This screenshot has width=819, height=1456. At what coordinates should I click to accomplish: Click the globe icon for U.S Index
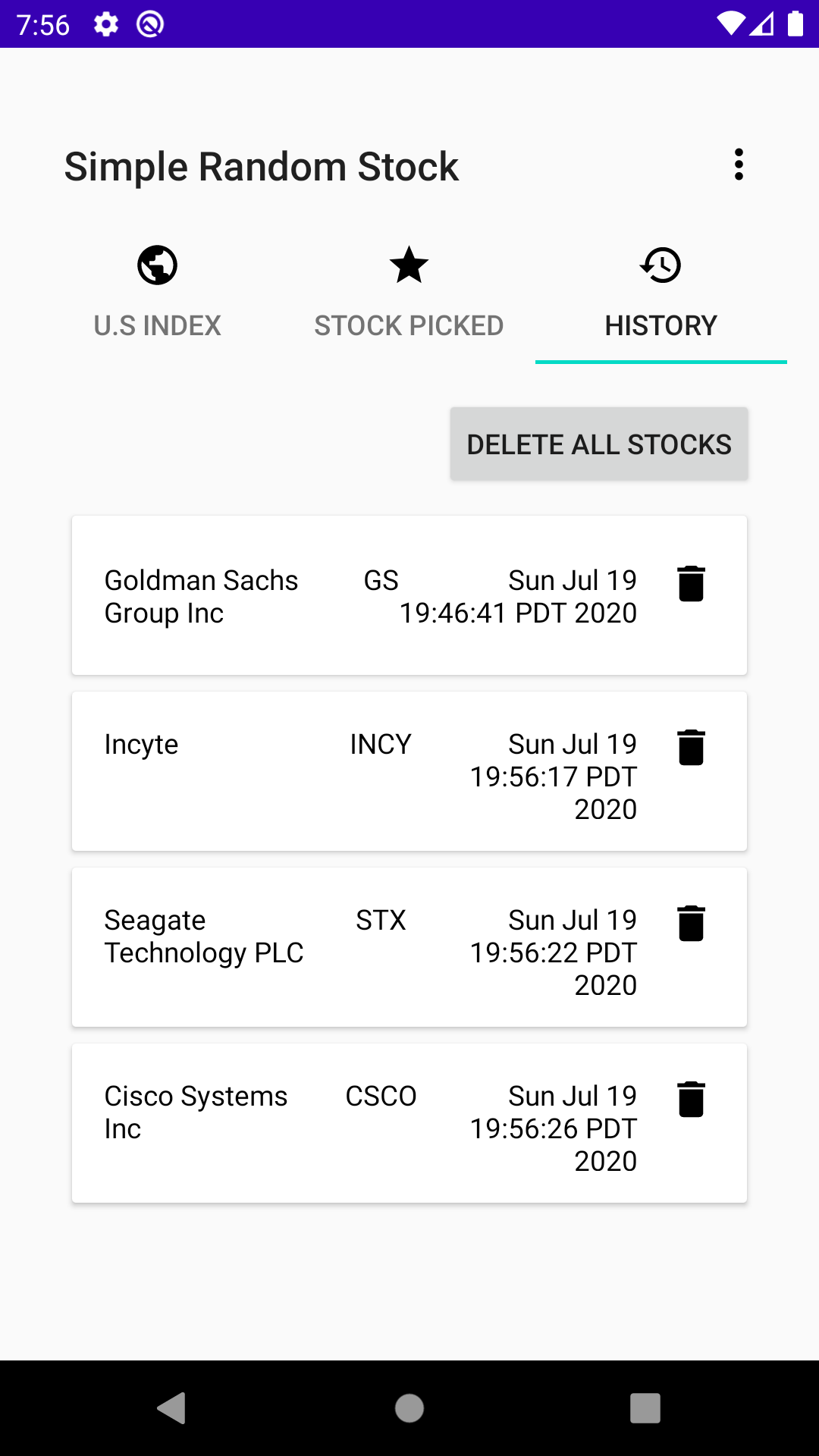[158, 265]
